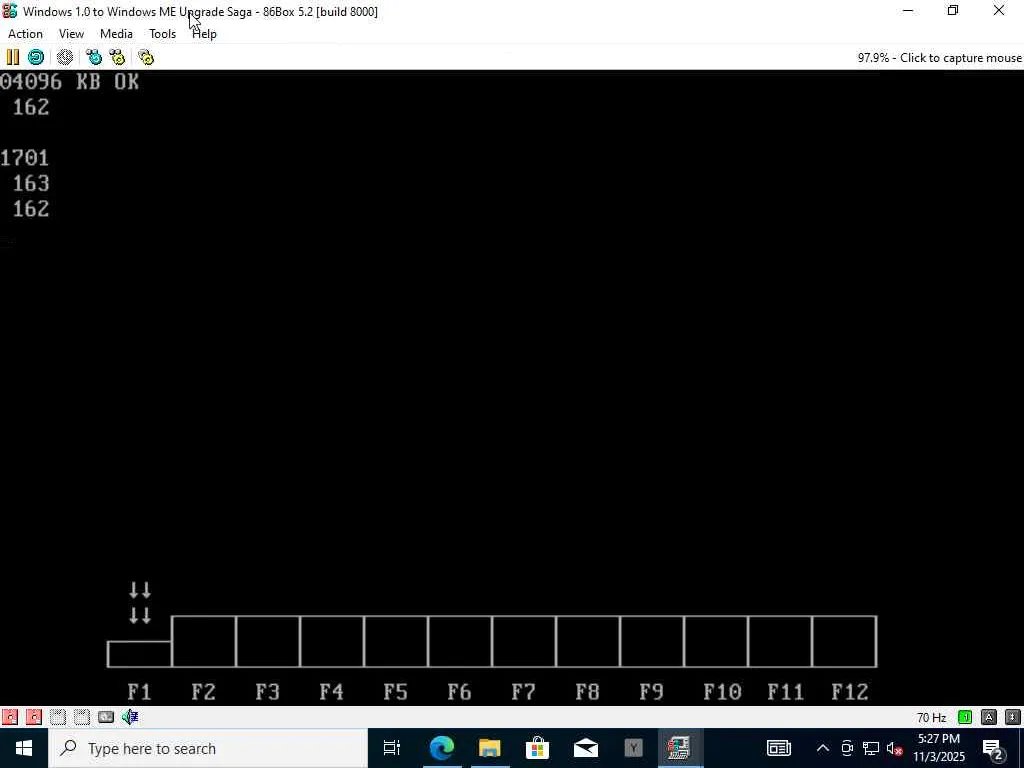Viewport: 1024px width, 768px height.
Task: Click the '04096 KB OK' memory text
Action: [69, 82]
